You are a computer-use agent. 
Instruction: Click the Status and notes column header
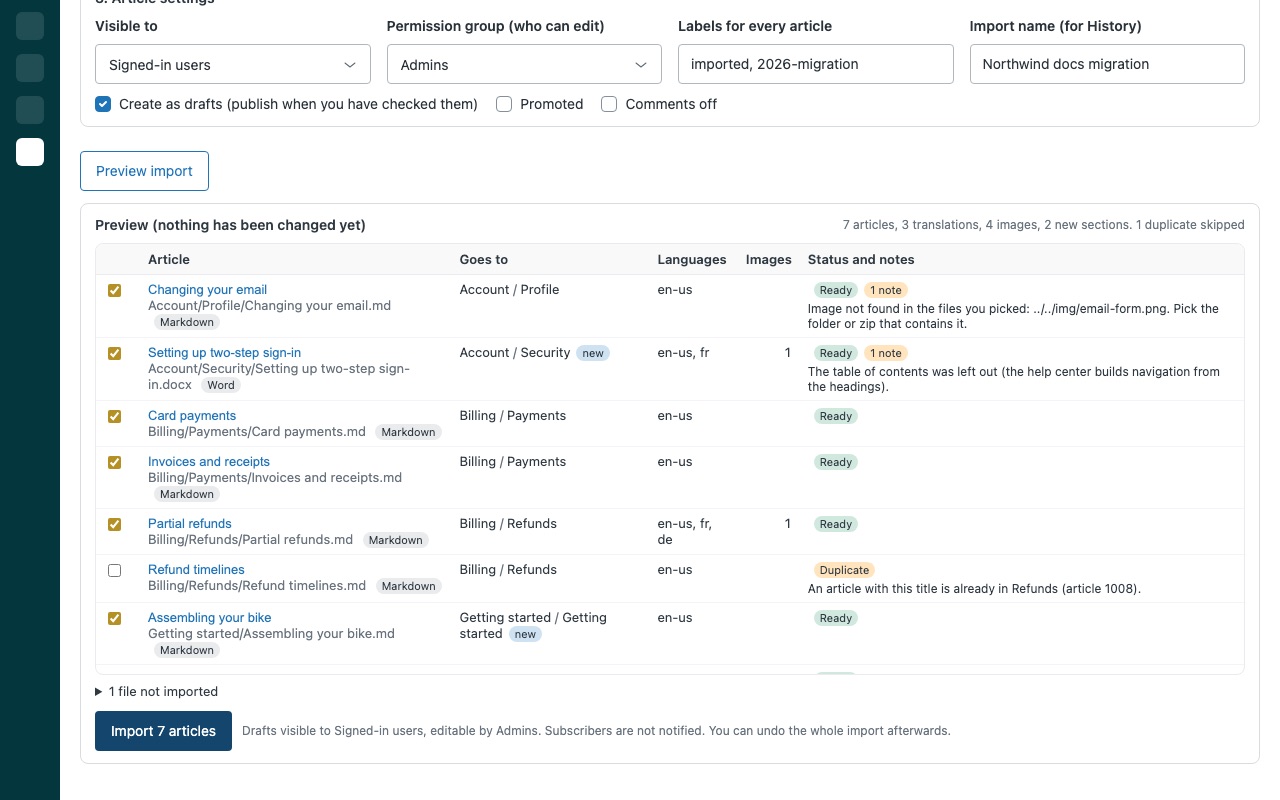point(861,259)
